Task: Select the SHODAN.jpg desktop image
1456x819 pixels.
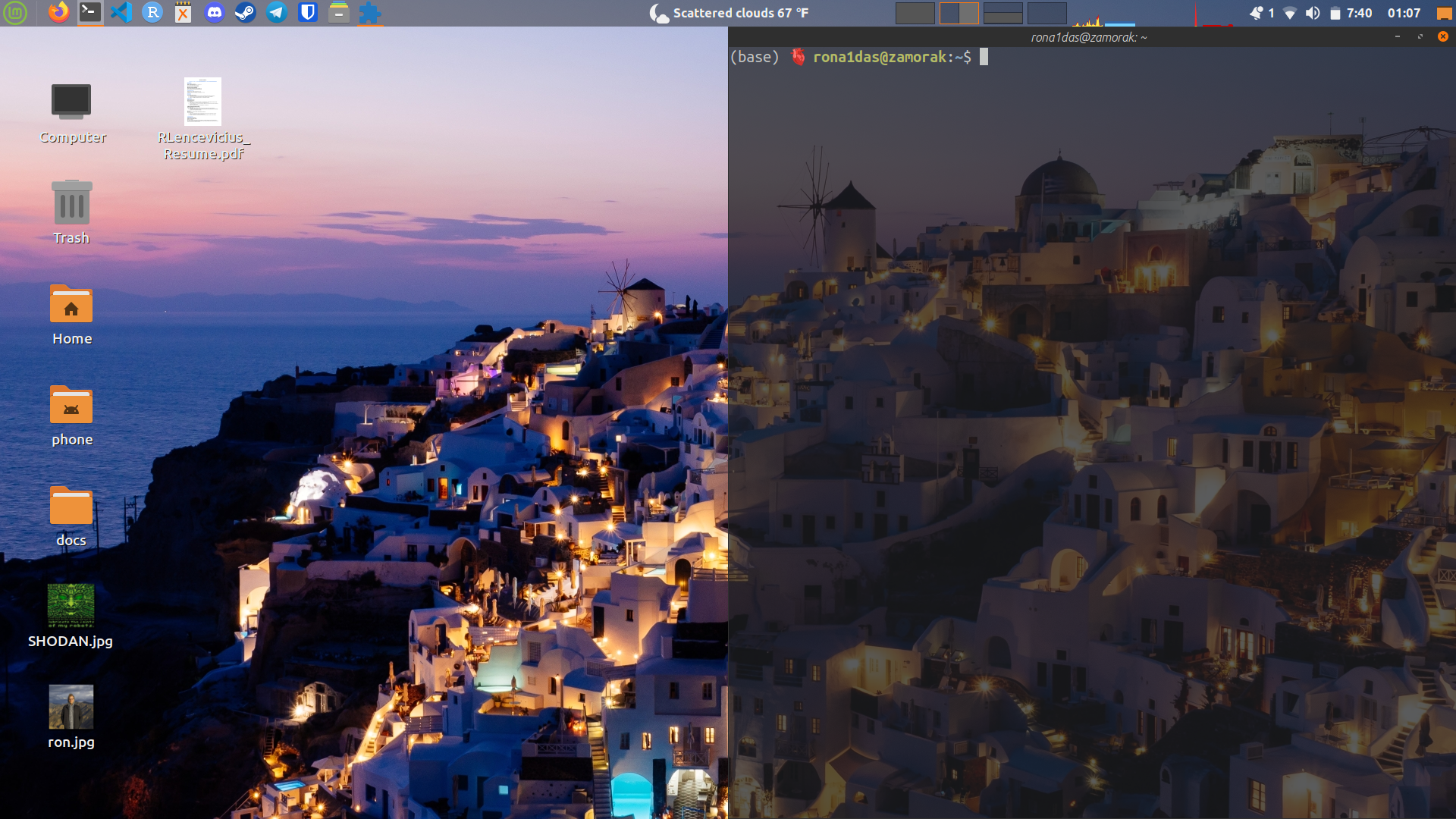Action: pyautogui.click(x=71, y=606)
